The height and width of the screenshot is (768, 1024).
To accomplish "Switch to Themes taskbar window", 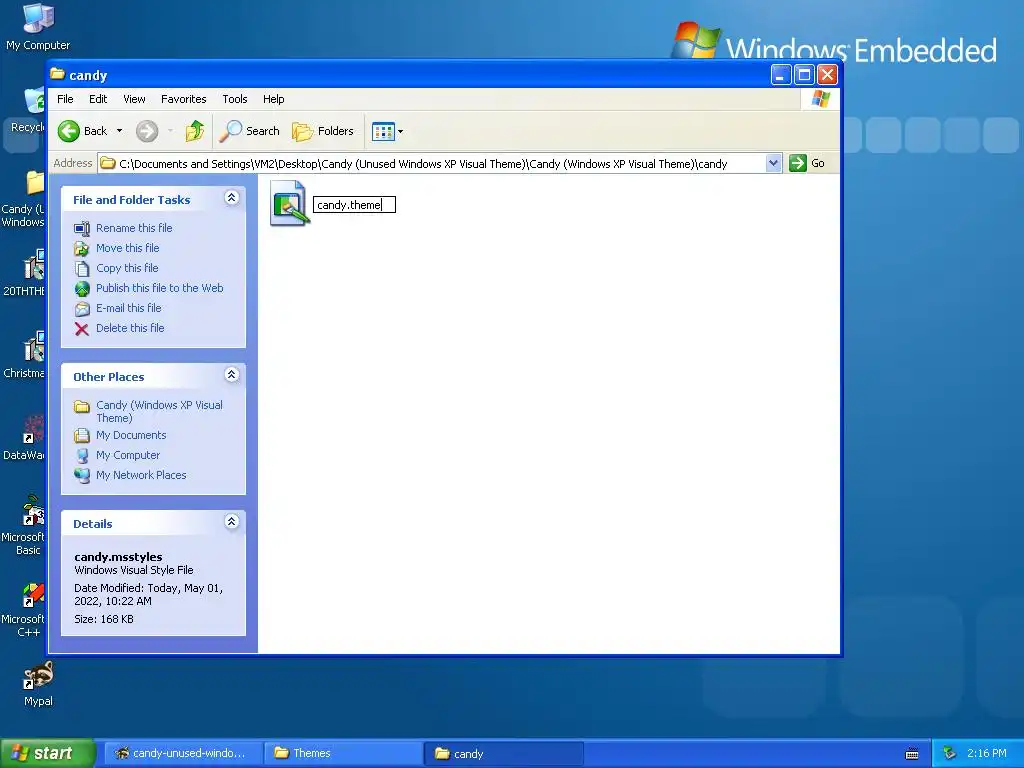I will [x=342, y=754].
